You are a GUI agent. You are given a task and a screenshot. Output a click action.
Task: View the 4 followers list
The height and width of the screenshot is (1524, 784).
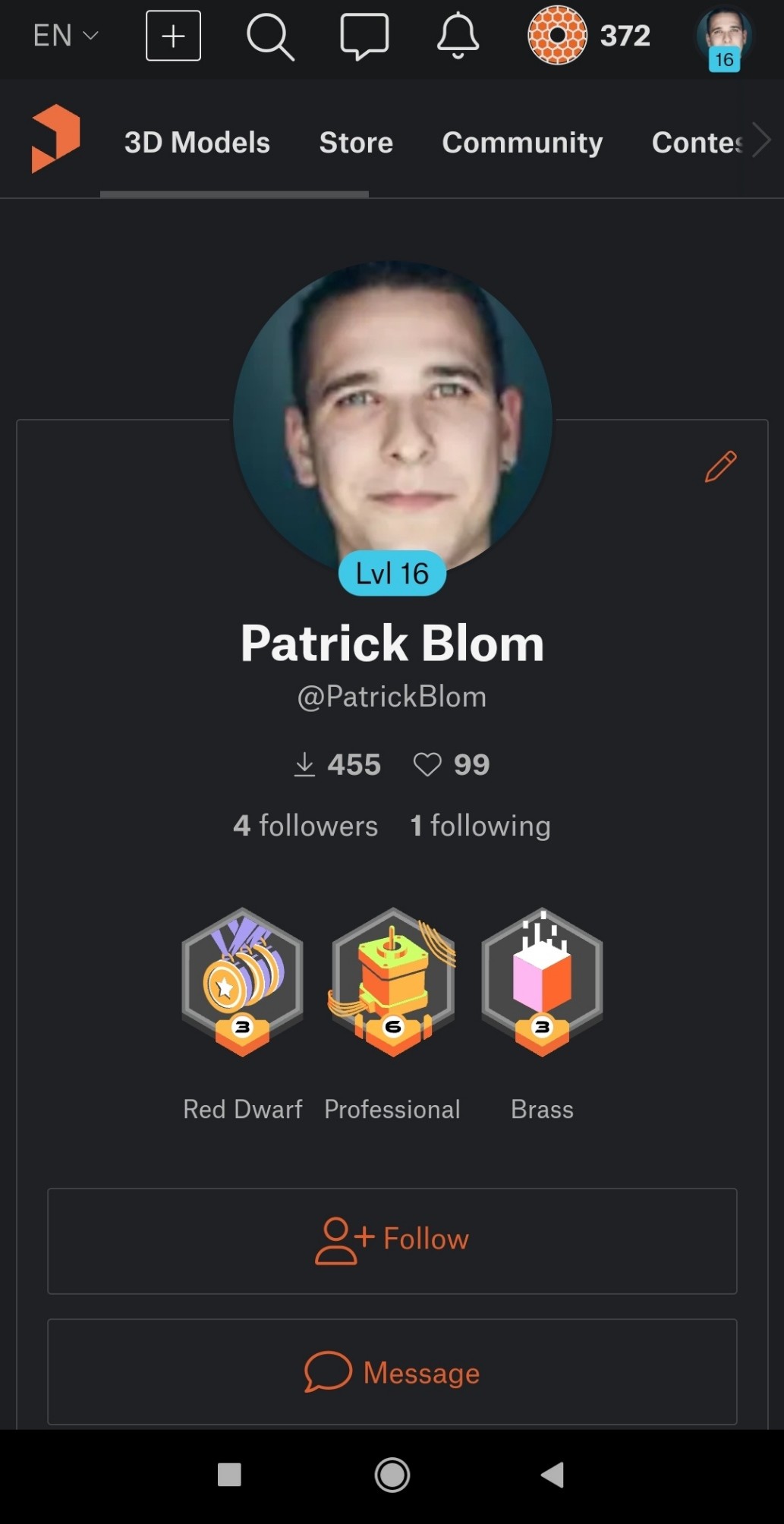tap(305, 826)
